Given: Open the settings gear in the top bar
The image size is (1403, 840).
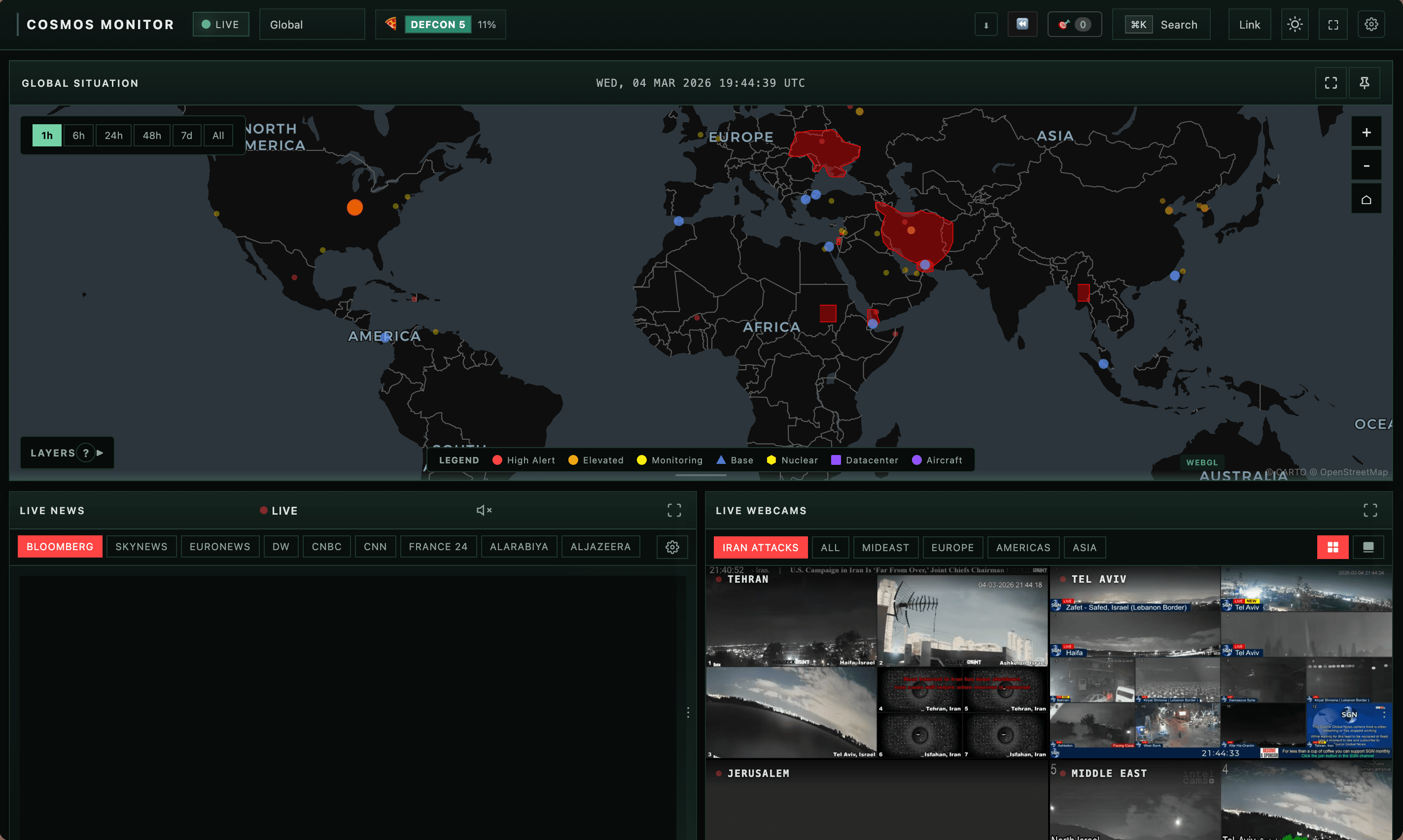Looking at the screenshot, I should coord(1371,24).
